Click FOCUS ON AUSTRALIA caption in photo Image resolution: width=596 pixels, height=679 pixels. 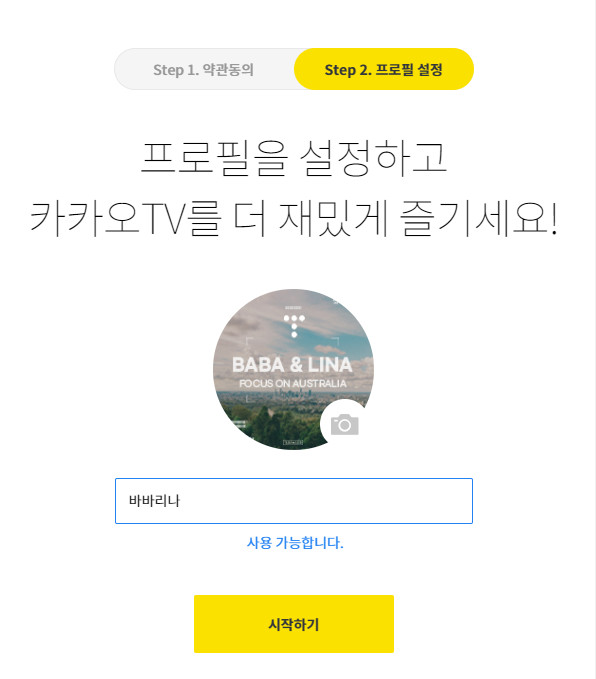tap(293, 384)
